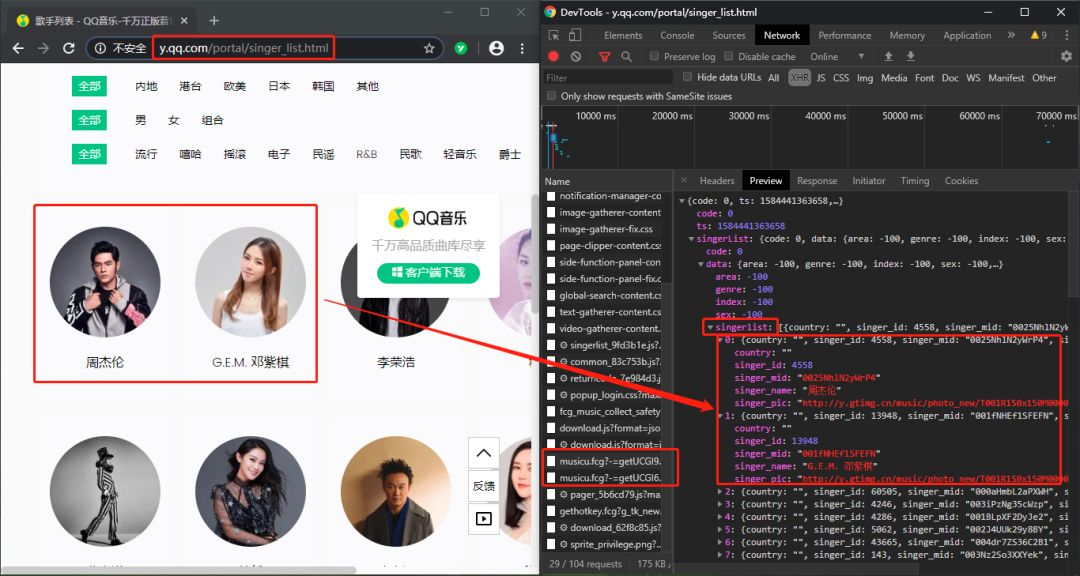Collapse array item 0 for singer_id 4558
This screenshot has width=1080, height=576.
coord(720,340)
